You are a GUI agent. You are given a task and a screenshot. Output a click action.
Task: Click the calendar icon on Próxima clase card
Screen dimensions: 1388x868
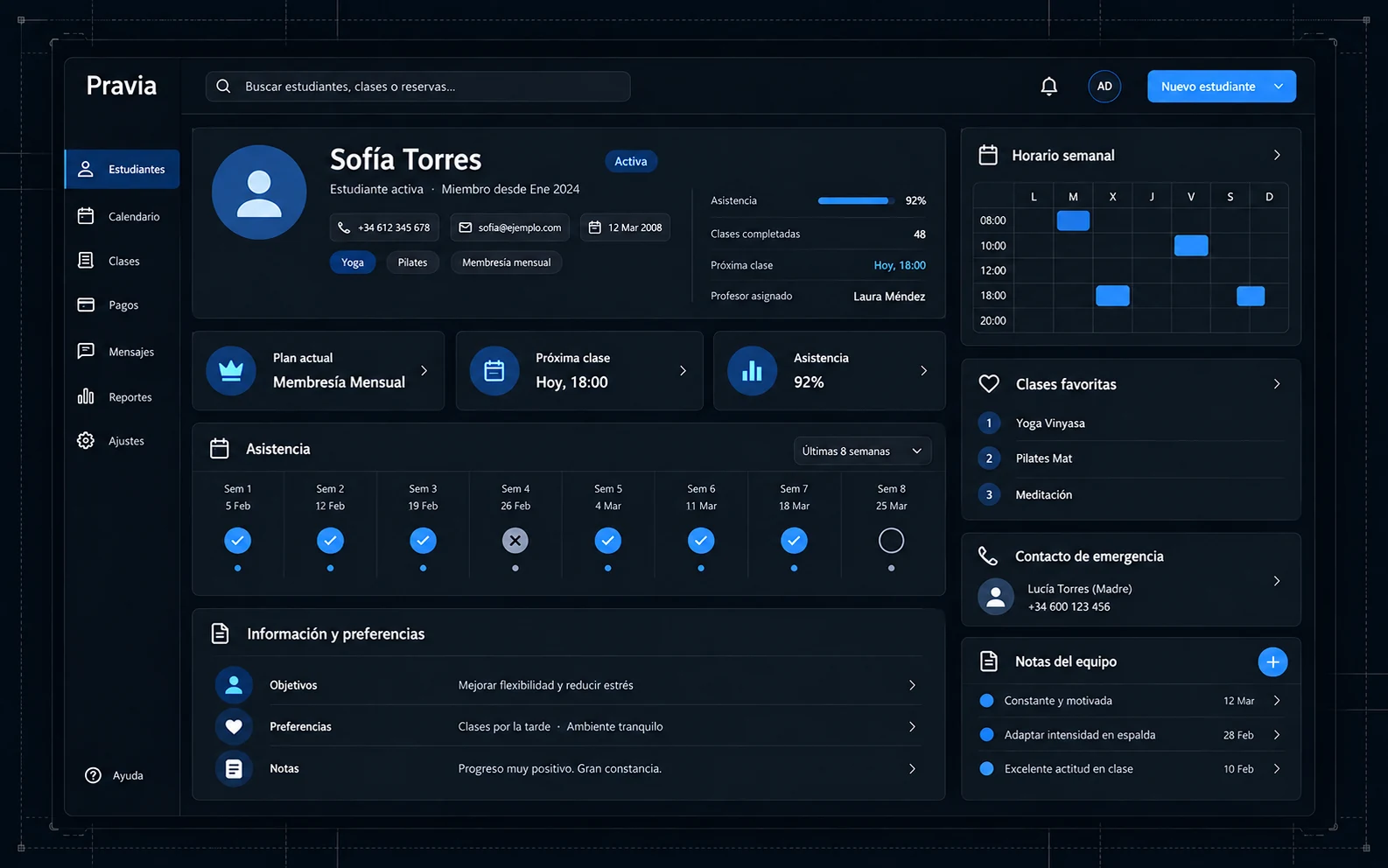pos(494,370)
